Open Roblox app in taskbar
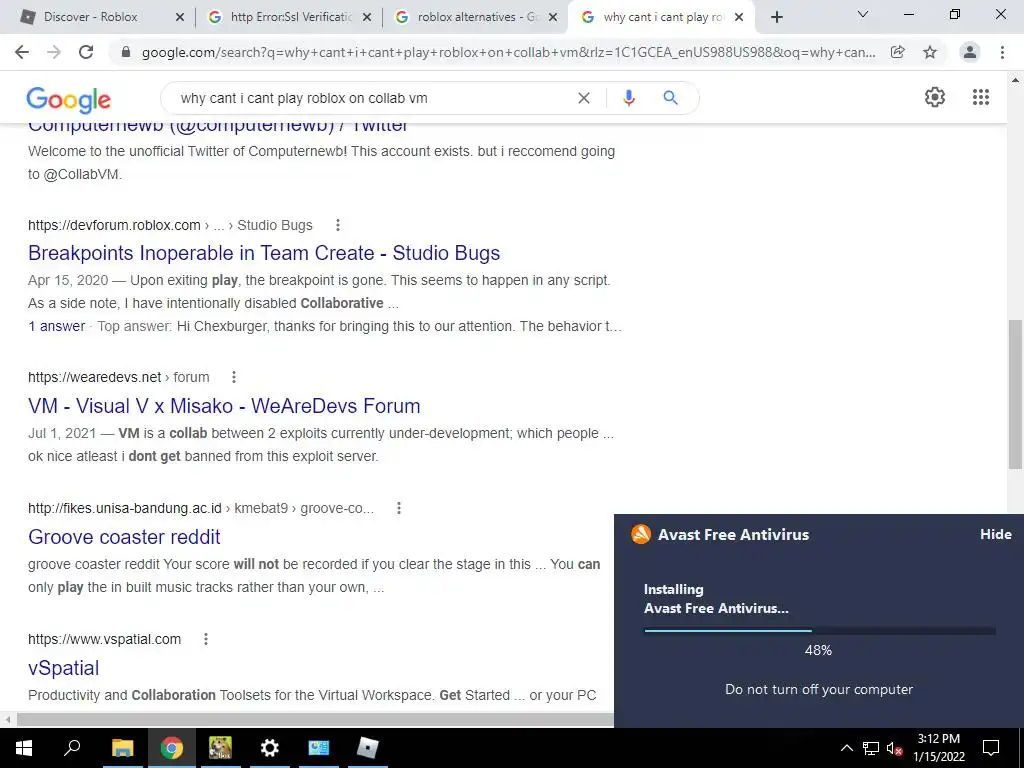1024x768 pixels. tap(368, 748)
